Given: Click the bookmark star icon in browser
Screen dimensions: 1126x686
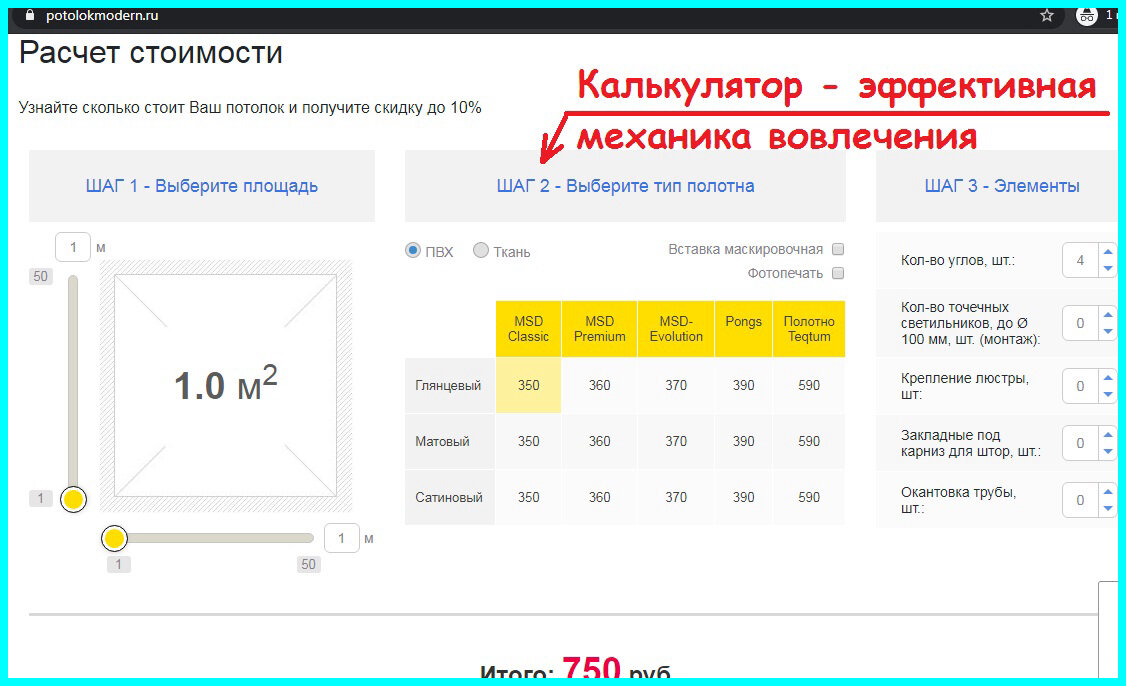Looking at the screenshot, I should [1046, 15].
